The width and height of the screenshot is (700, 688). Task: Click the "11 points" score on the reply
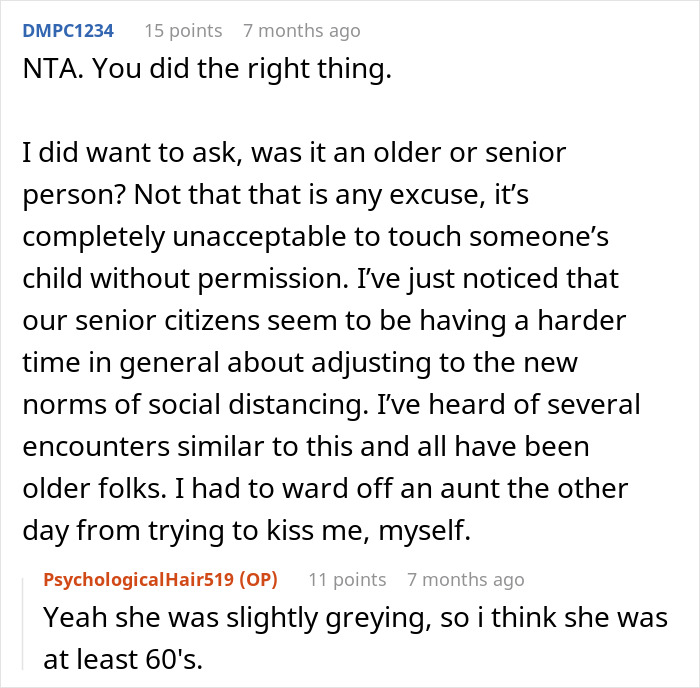(347, 579)
